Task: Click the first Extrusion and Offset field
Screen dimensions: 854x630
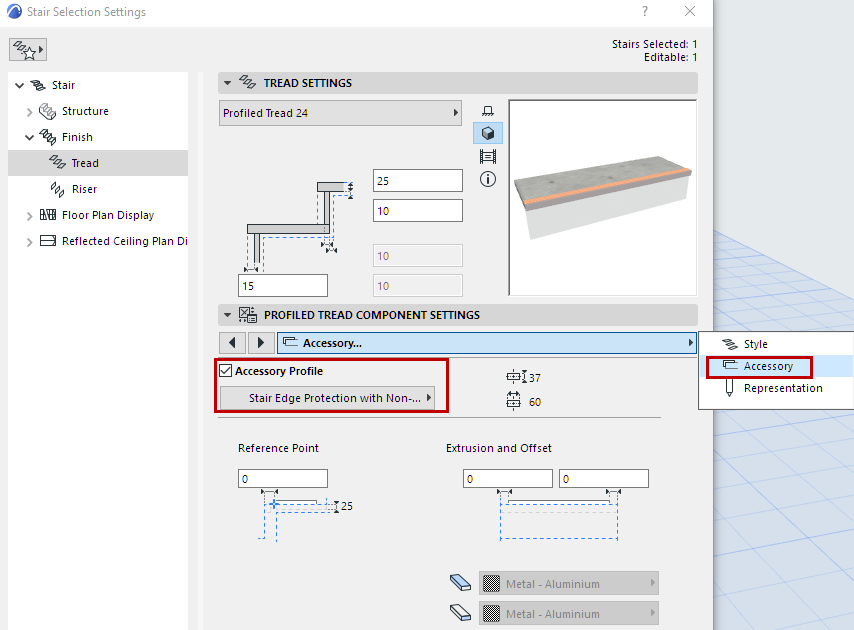Action: coord(508,479)
